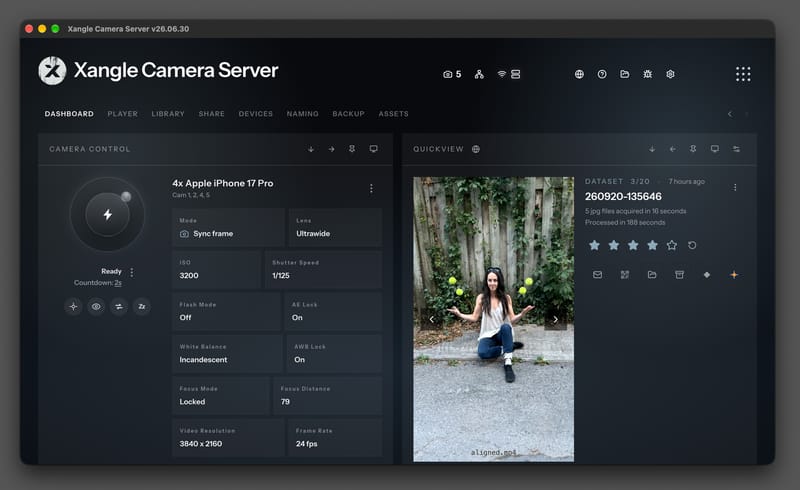Change the Shutter Speed value 1/125

323,270
